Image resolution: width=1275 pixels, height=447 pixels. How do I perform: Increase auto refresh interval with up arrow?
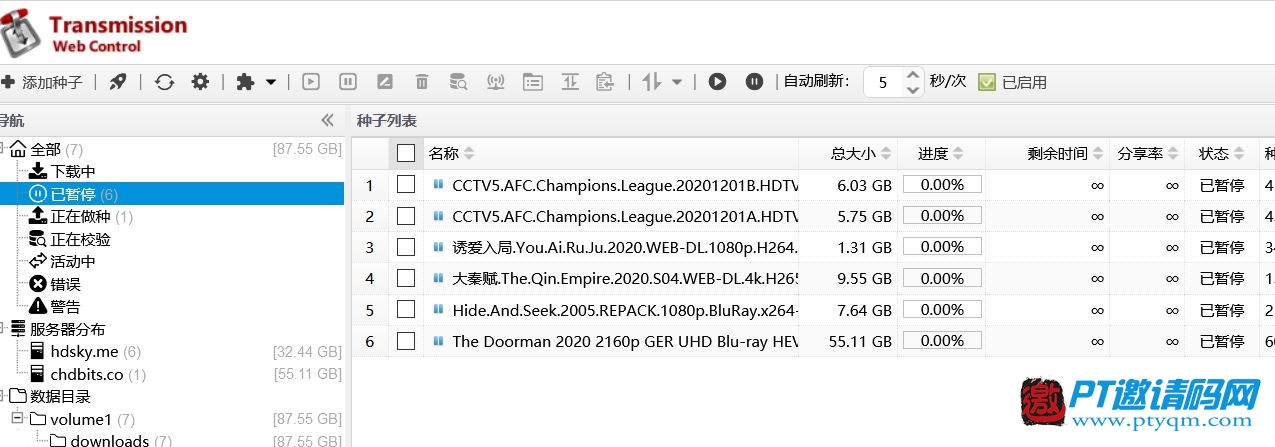[x=912, y=75]
